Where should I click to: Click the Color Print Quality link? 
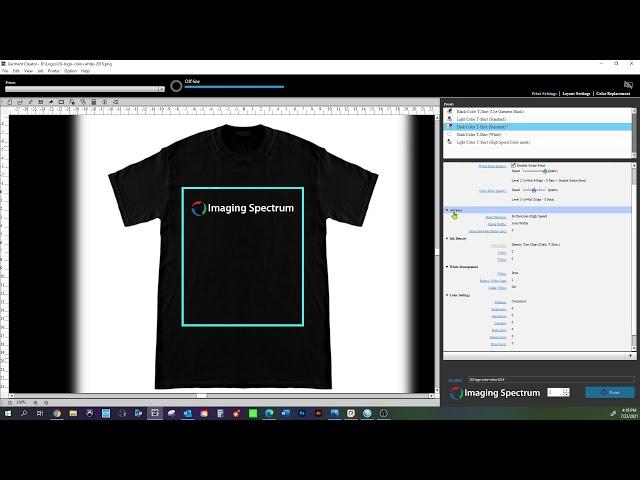click(492, 191)
